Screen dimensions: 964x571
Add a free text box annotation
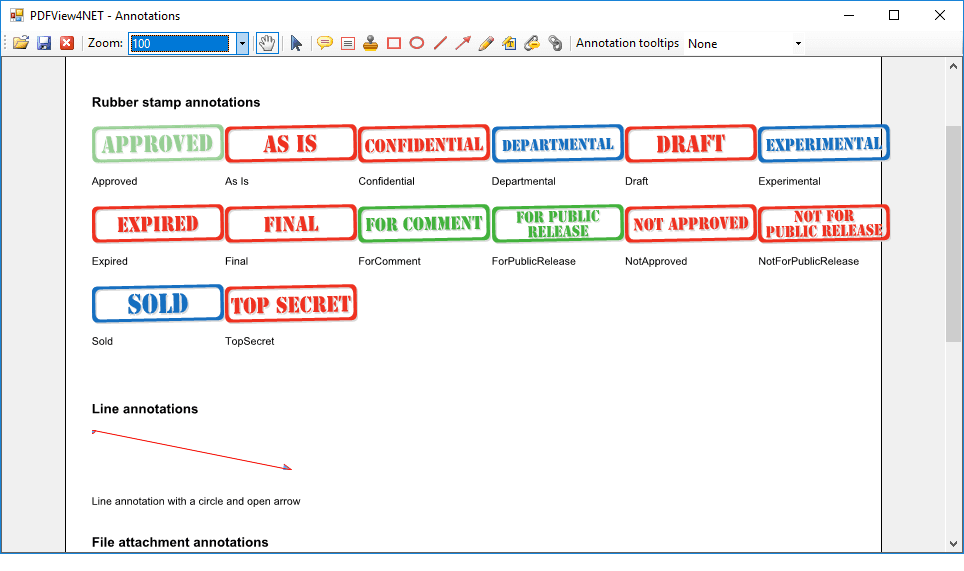point(348,43)
